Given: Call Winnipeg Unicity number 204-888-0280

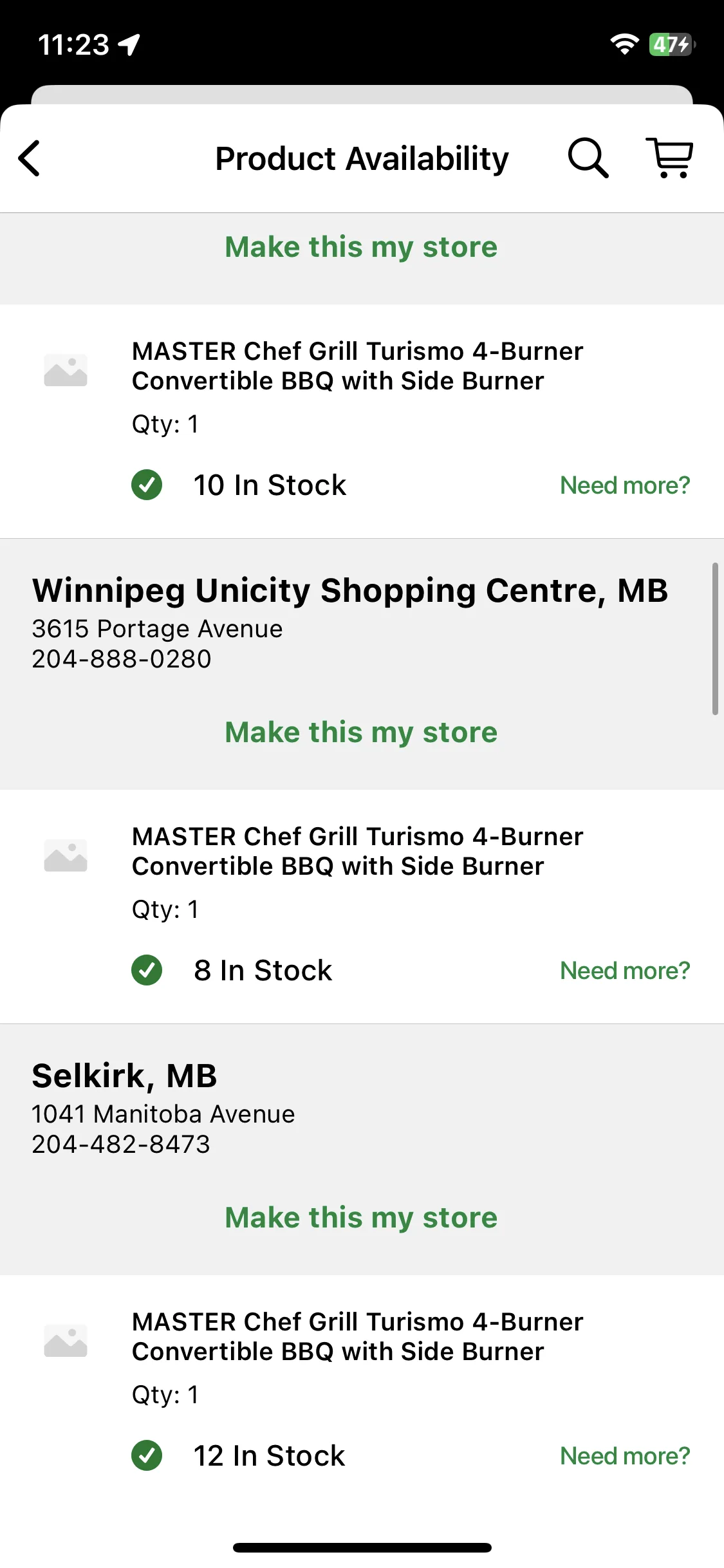Looking at the screenshot, I should pos(122,659).
